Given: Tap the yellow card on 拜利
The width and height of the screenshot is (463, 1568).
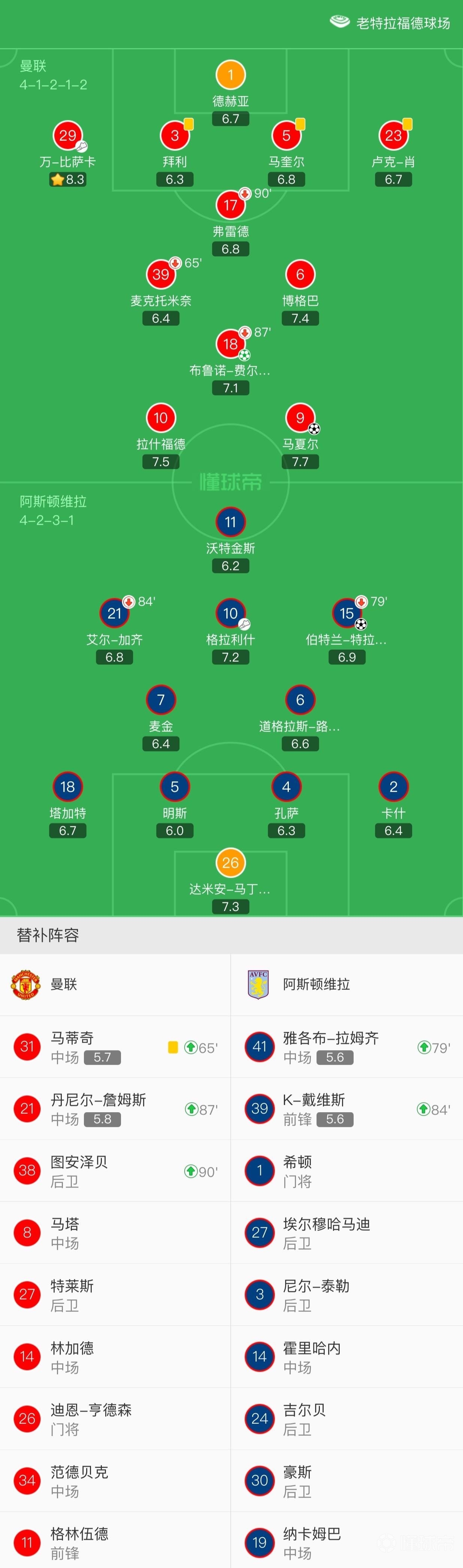Looking at the screenshot, I should 189,124.
